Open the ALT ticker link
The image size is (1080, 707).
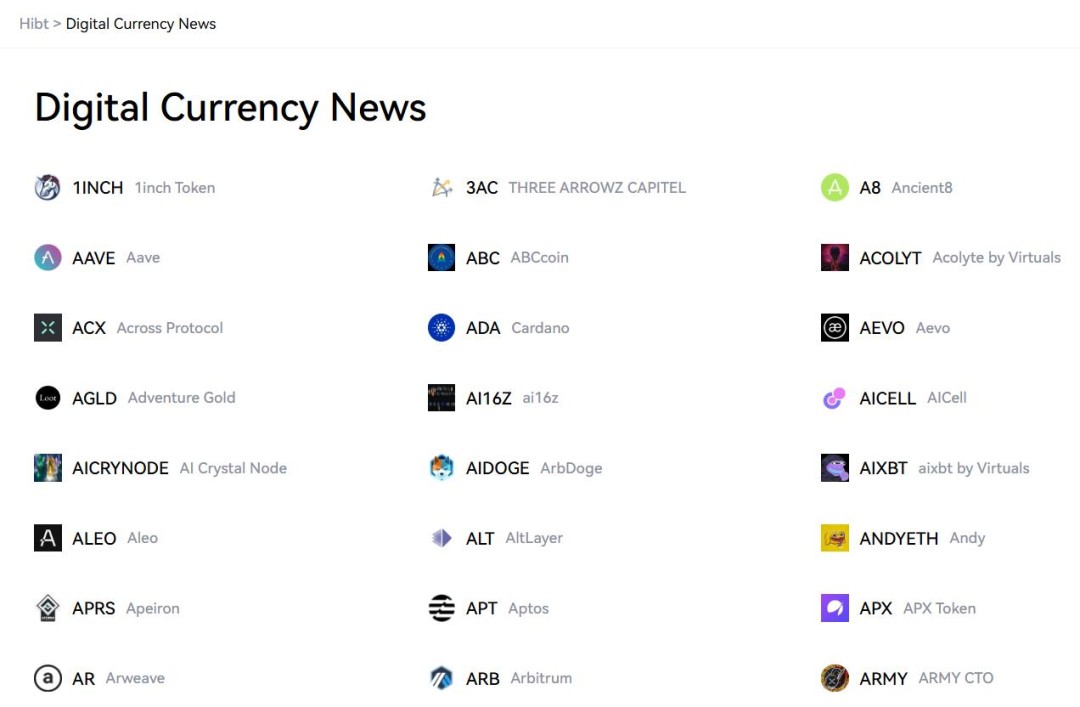pyautogui.click(x=480, y=538)
